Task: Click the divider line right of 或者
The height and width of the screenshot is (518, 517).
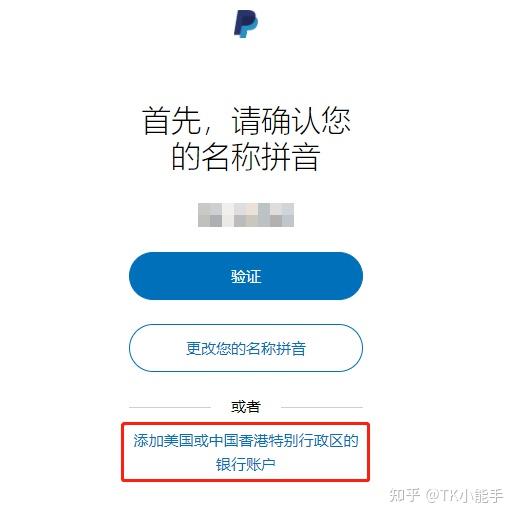Action: pos(322,407)
